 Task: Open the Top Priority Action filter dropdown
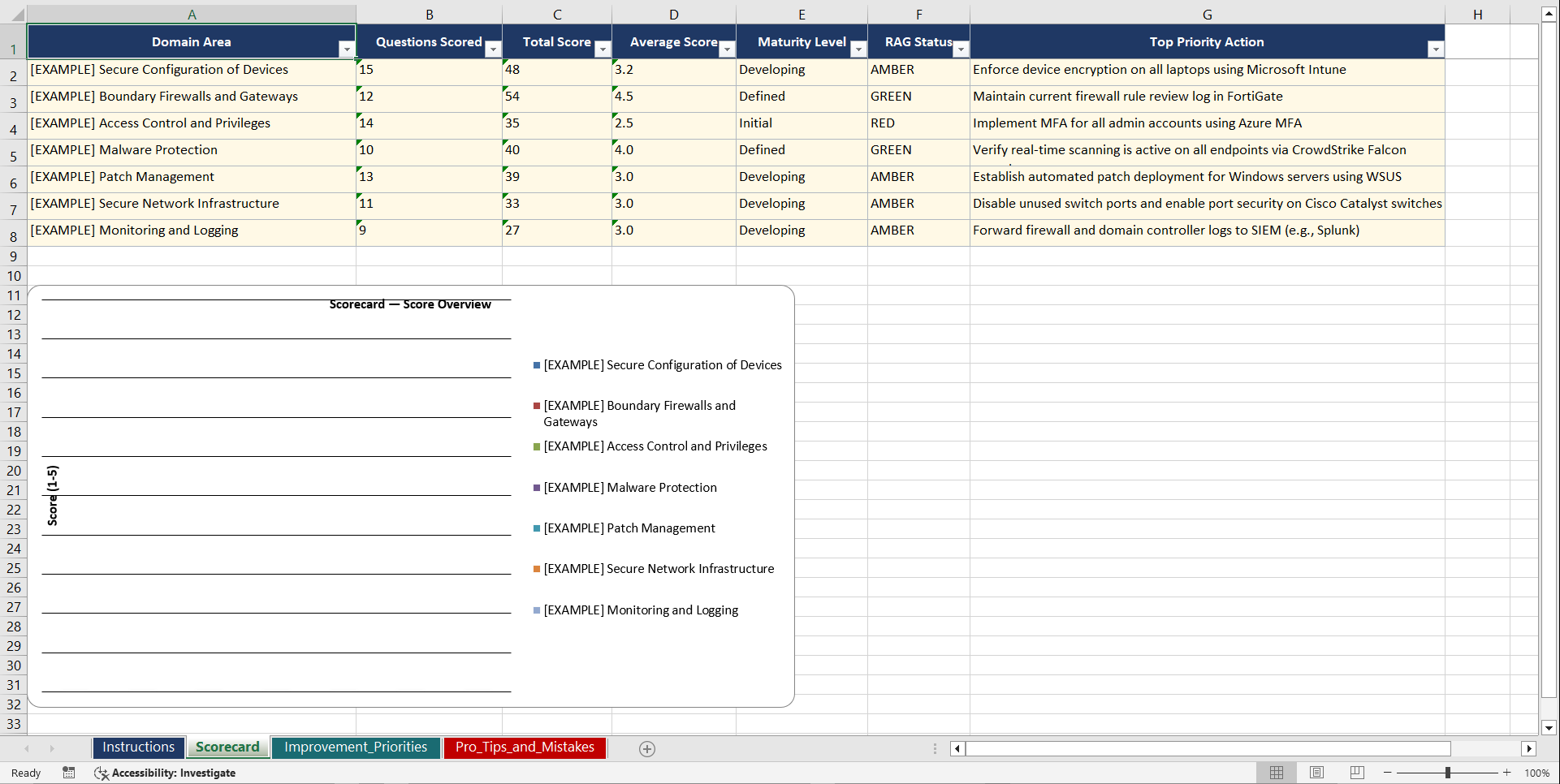tap(1436, 50)
